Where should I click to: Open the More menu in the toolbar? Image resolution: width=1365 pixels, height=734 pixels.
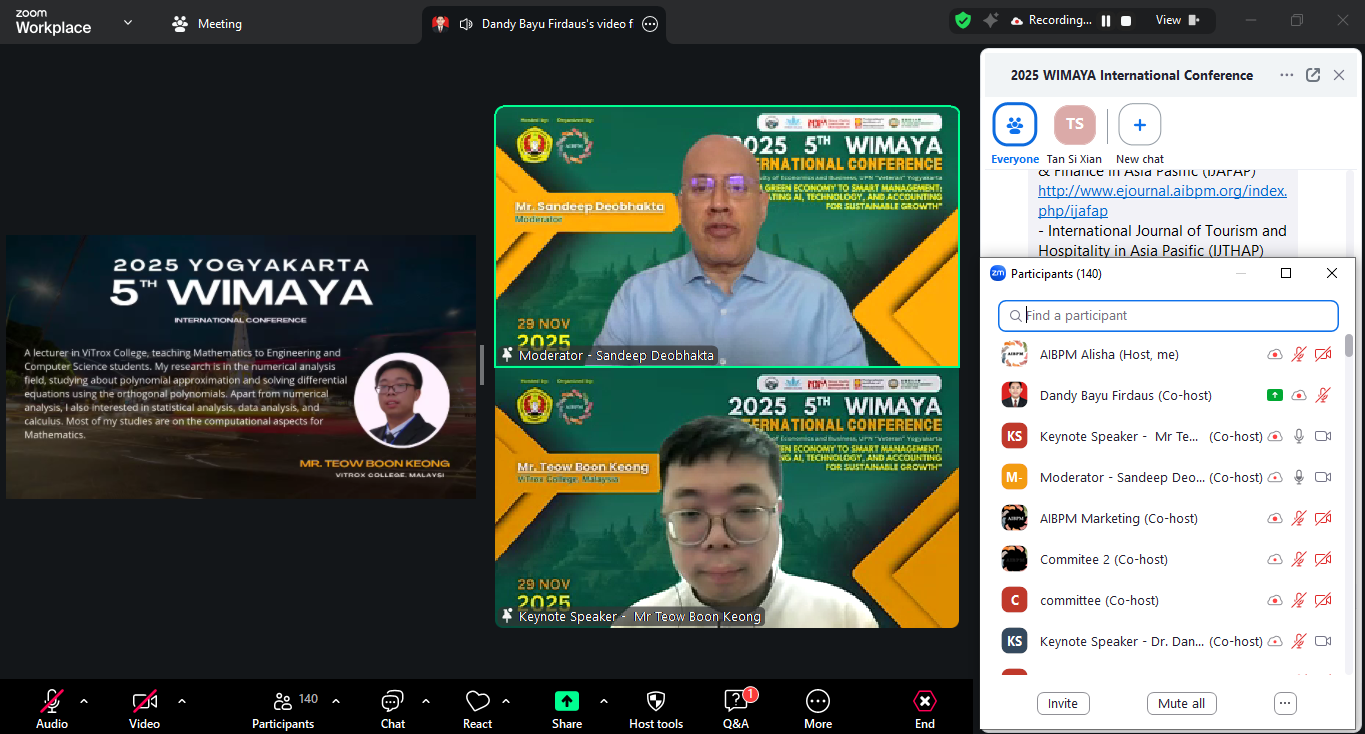pos(818,702)
